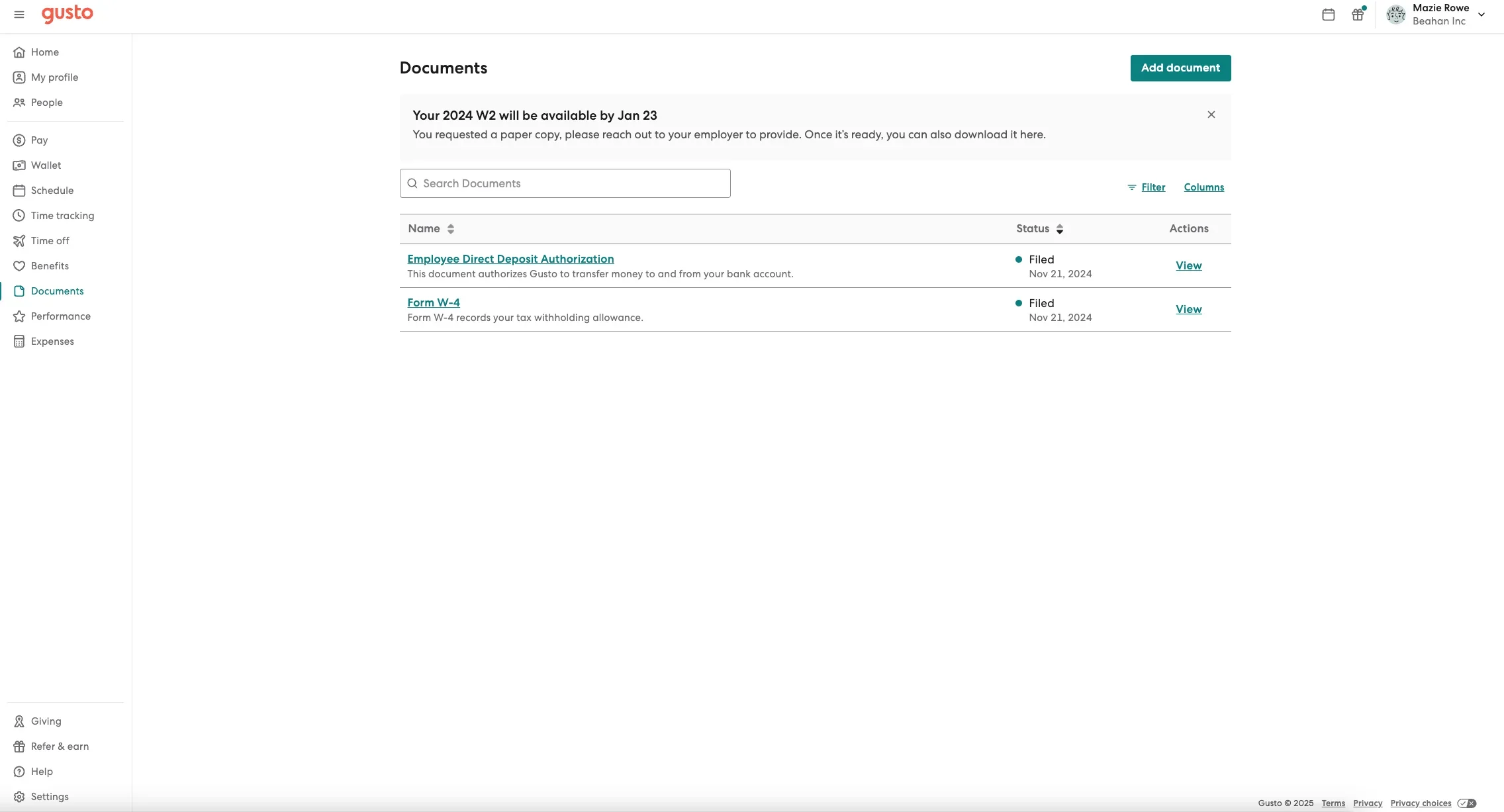Click the privacy choices toggle icon

[x=1466, y=803]
